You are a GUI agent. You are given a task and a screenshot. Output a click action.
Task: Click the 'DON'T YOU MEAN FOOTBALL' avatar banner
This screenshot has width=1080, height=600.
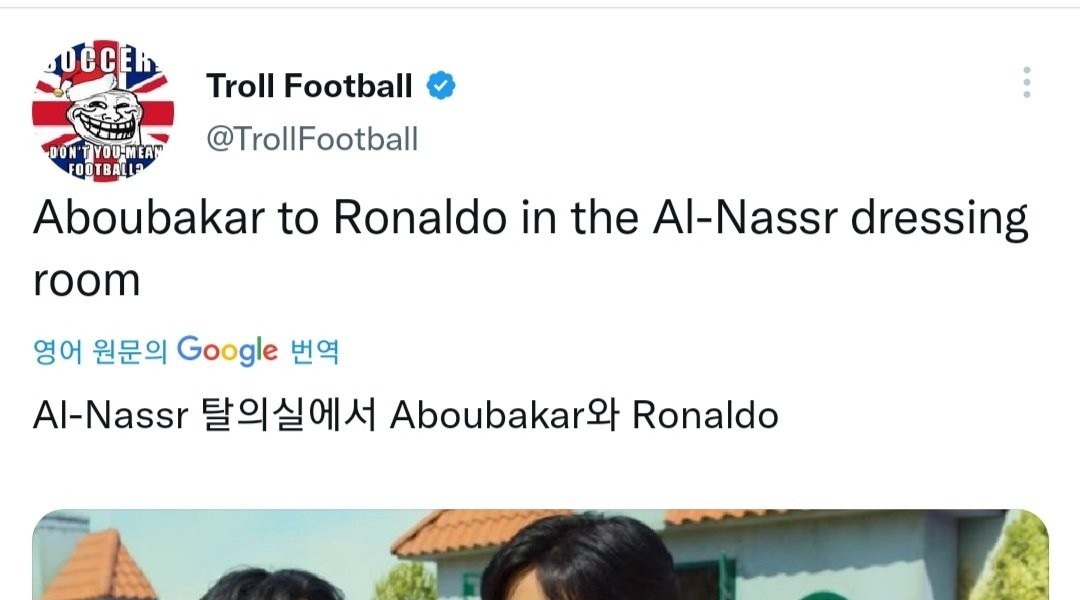(103, 158)
